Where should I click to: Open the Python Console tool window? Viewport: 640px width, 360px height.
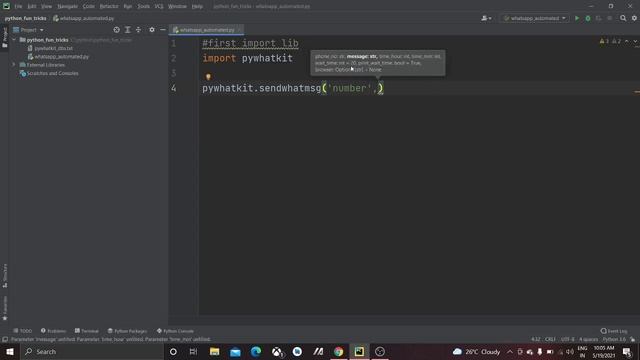point(175,331)
